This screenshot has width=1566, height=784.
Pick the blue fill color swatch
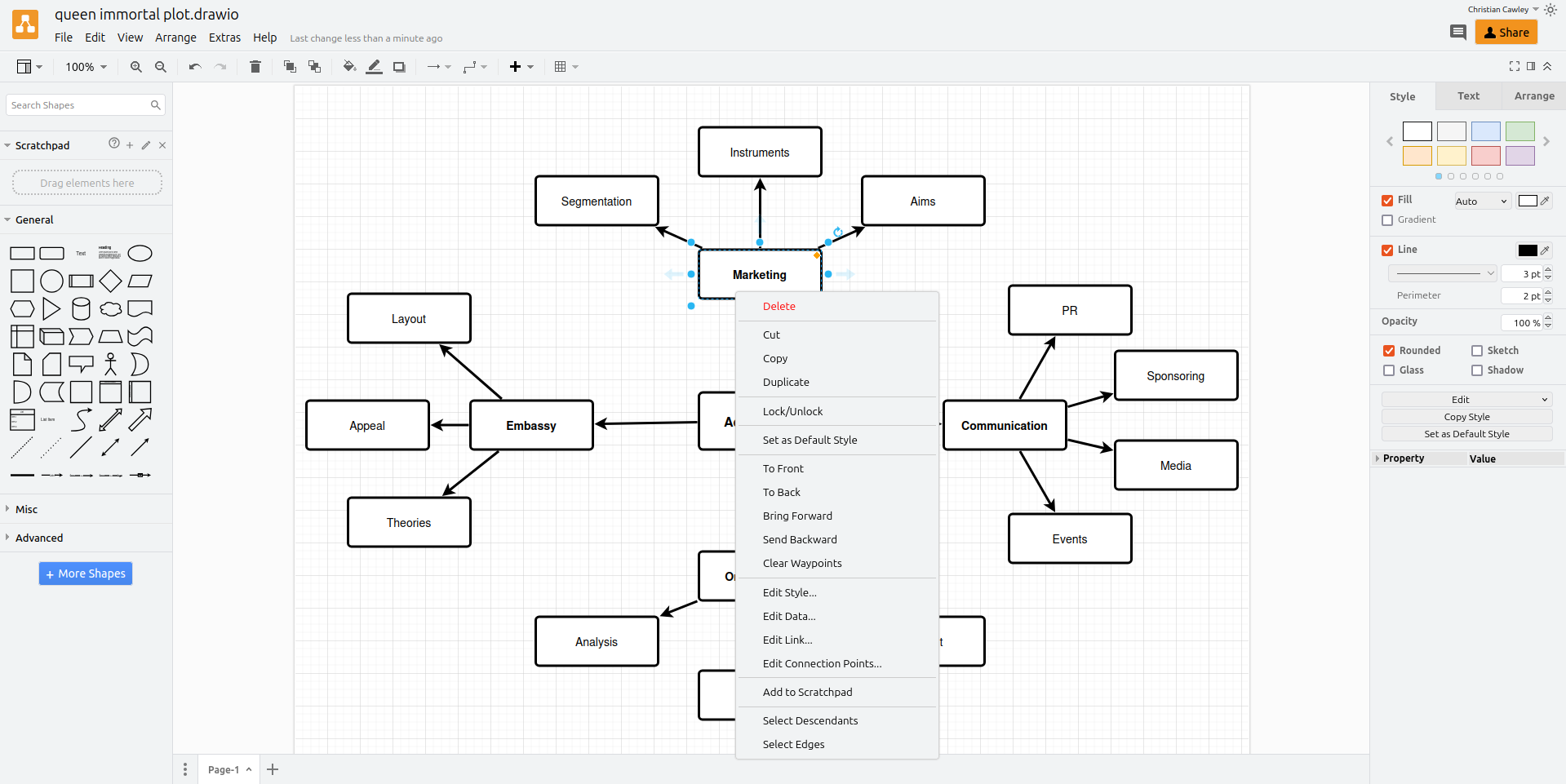pyautogui.click(x=1484, y=131)
